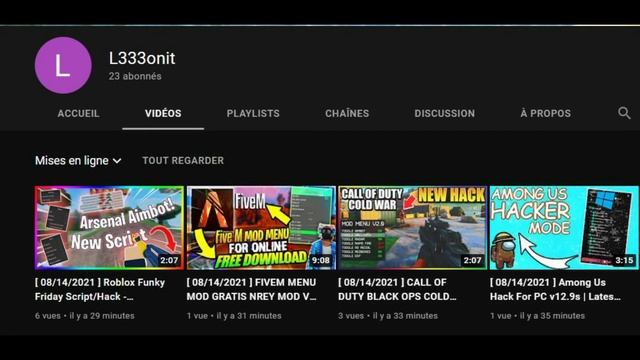This screenshot has width=640, height=360.
Task: Switch to the À PROPOS tab
Action: (x=546, y=113)
